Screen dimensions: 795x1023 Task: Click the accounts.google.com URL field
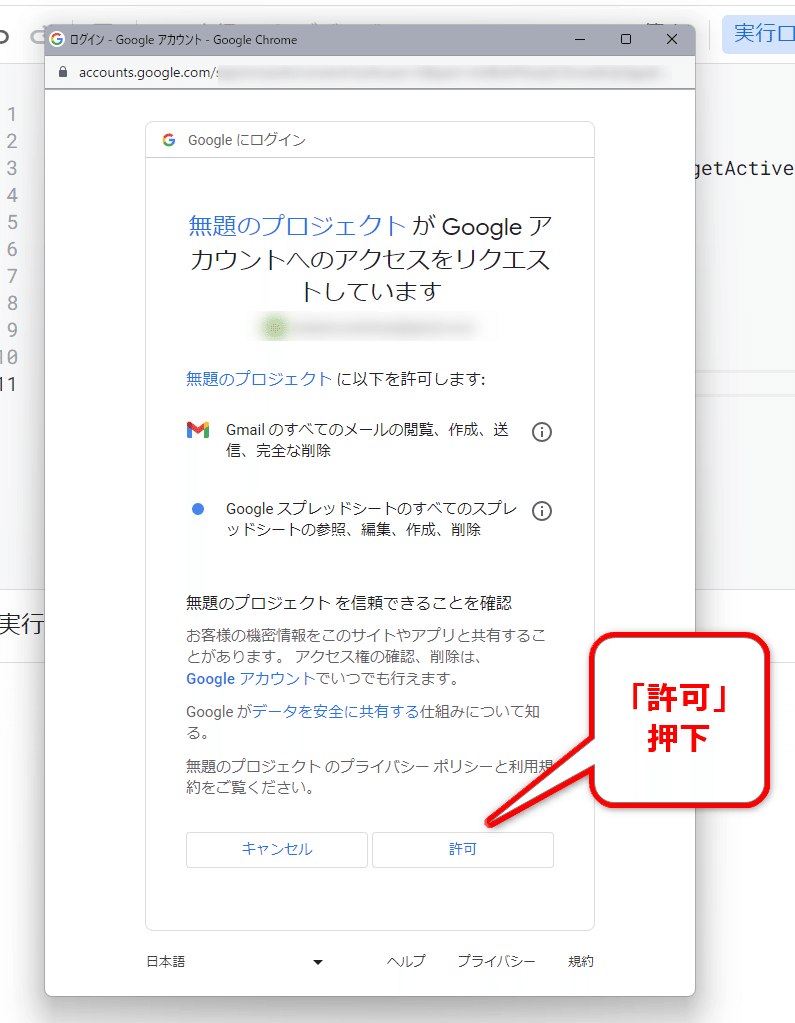coord(368,72)
